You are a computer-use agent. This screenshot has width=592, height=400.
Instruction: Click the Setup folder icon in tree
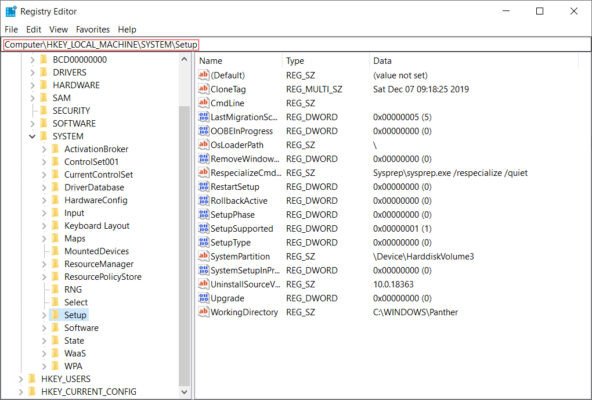point(55,315)
